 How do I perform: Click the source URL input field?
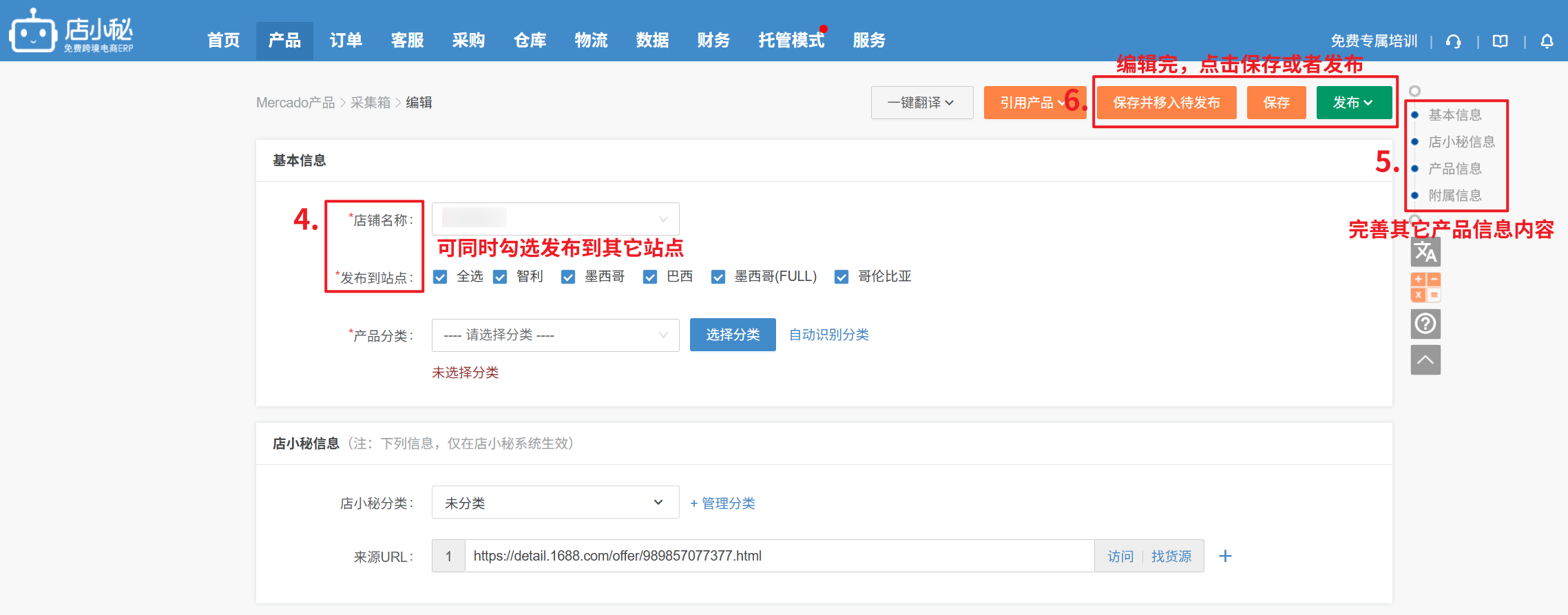778,556
